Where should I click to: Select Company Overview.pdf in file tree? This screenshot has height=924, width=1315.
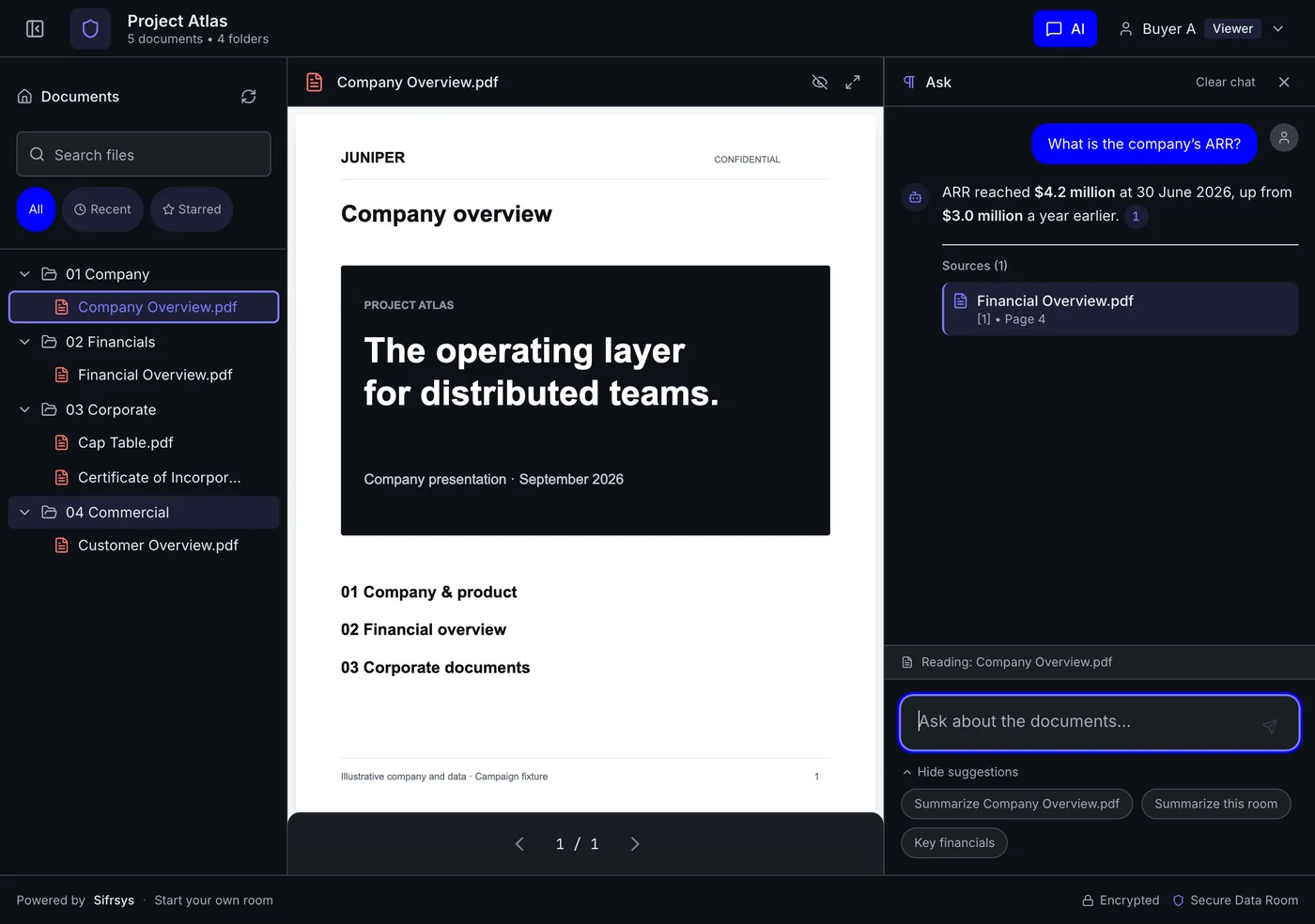(144, 307)
